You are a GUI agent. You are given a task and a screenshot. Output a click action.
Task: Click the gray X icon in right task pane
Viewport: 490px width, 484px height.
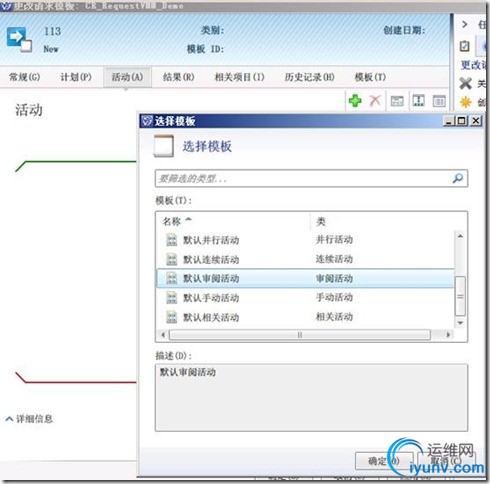465,83
